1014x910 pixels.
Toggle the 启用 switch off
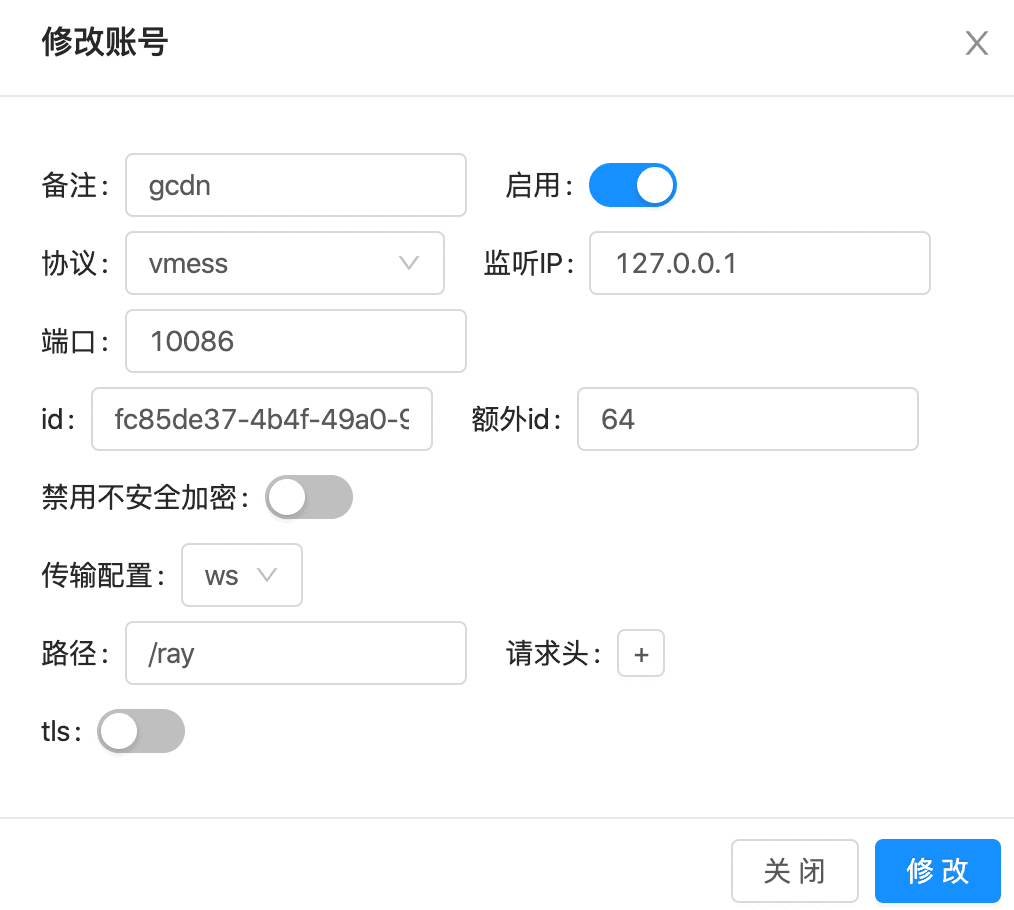coord(633,185)
